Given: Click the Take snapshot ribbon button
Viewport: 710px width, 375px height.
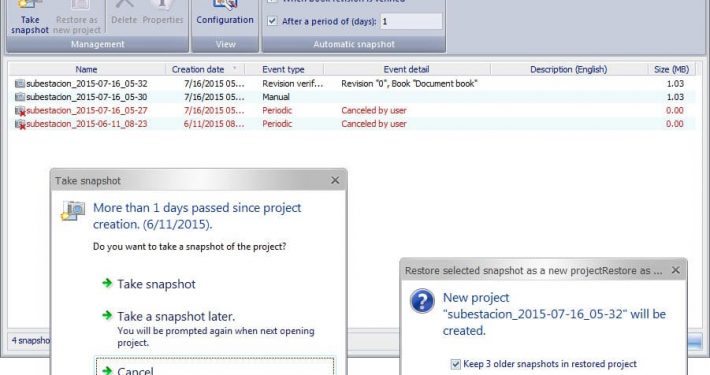Looking at the screenshot, I should click(x=29, y=17).
